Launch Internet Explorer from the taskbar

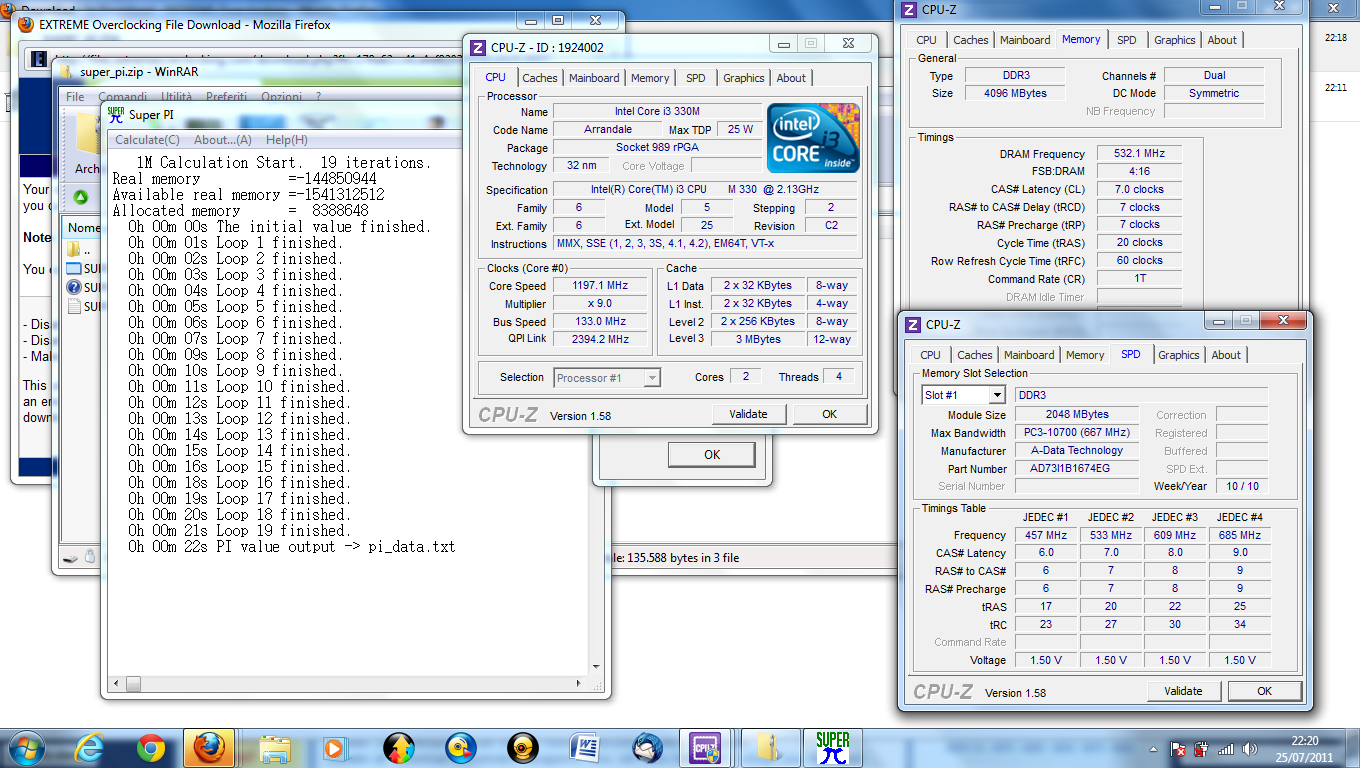tap(91, 747)
